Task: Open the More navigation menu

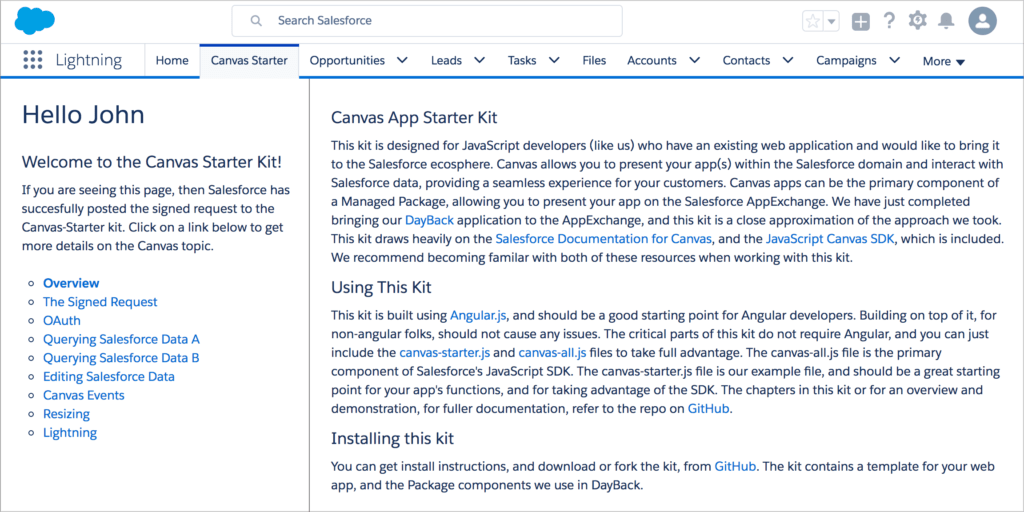Action: (944, 61)
